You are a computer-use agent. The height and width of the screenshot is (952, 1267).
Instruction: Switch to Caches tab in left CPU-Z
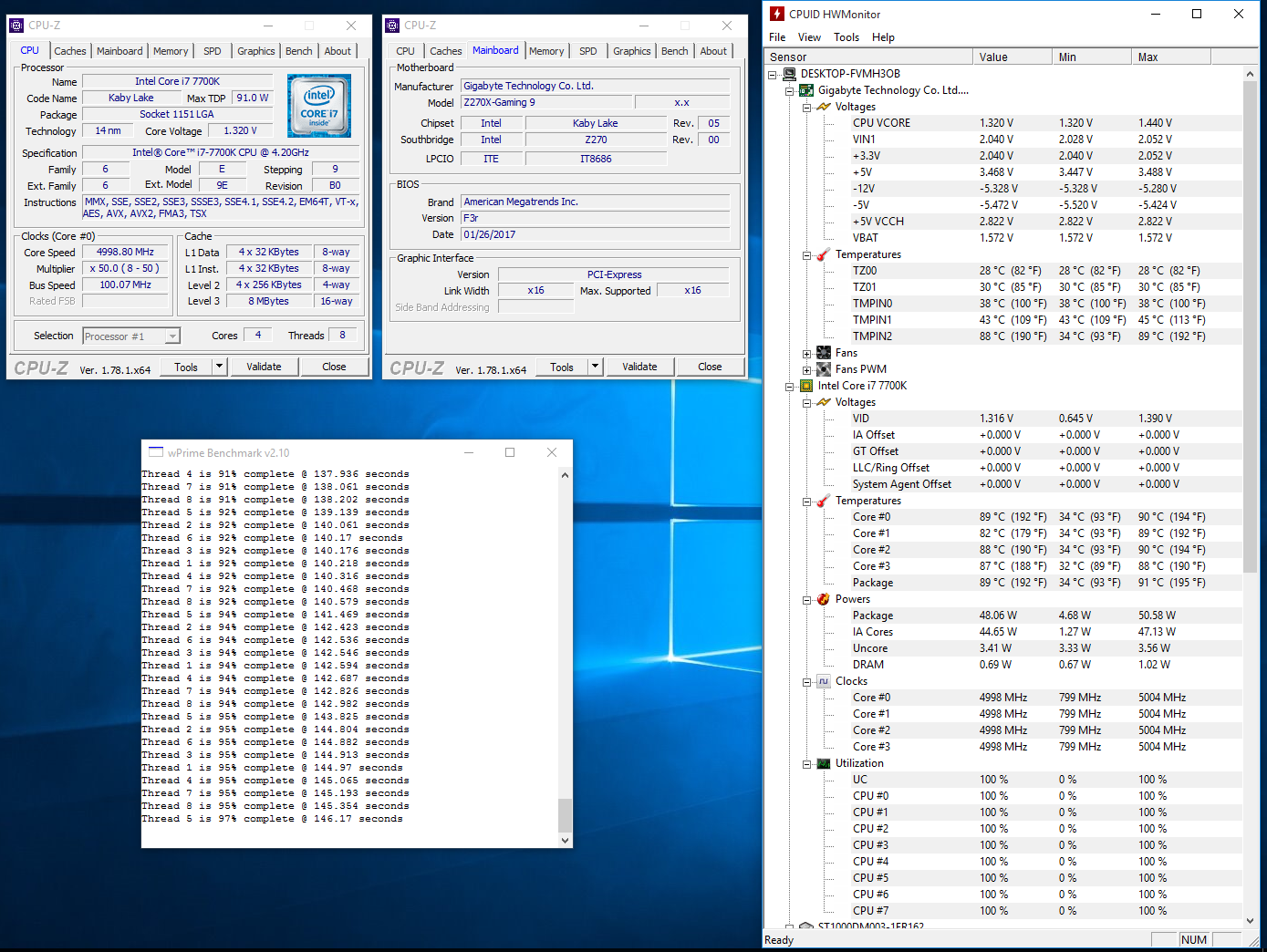[70, 51]
